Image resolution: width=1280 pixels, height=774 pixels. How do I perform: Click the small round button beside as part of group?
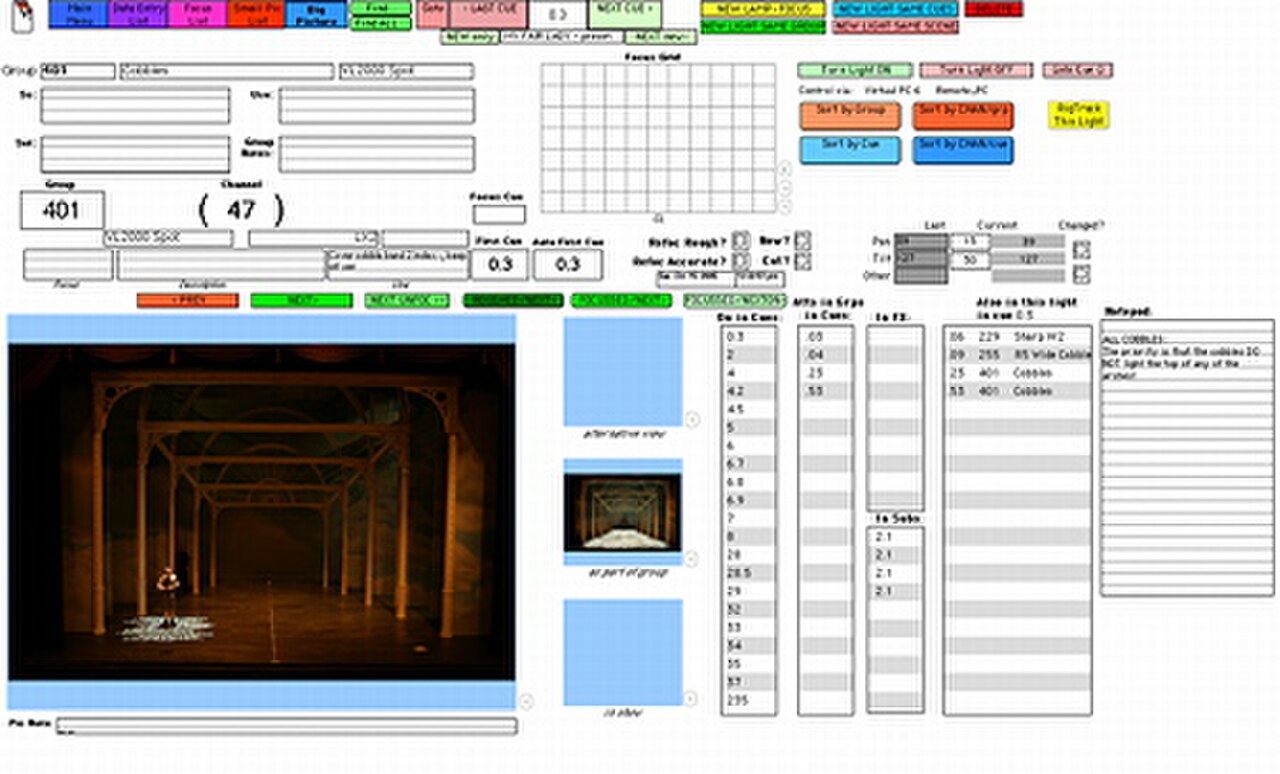pyautogui.click(x=689, y=559)
